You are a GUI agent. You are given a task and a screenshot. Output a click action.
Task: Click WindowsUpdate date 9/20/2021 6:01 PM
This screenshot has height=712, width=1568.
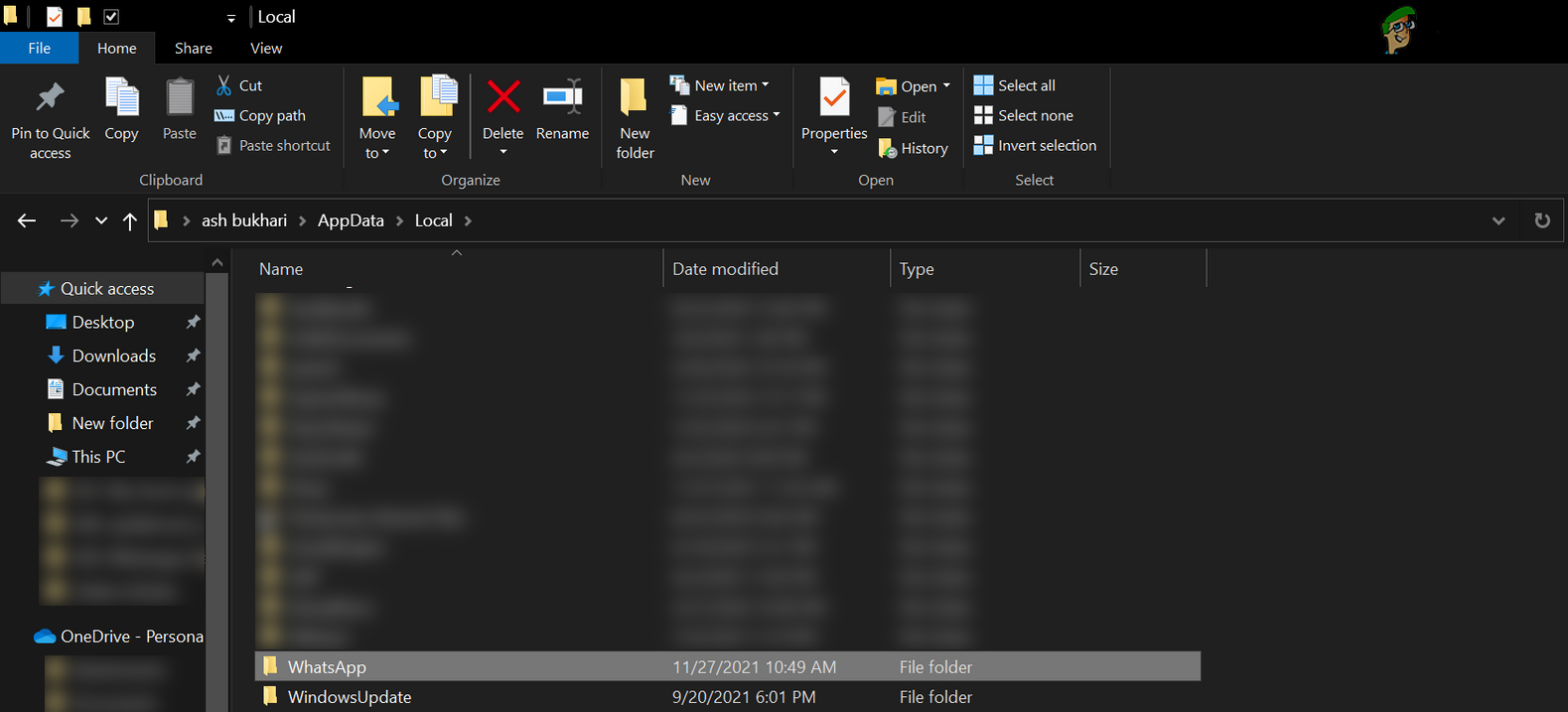[744, 697]
